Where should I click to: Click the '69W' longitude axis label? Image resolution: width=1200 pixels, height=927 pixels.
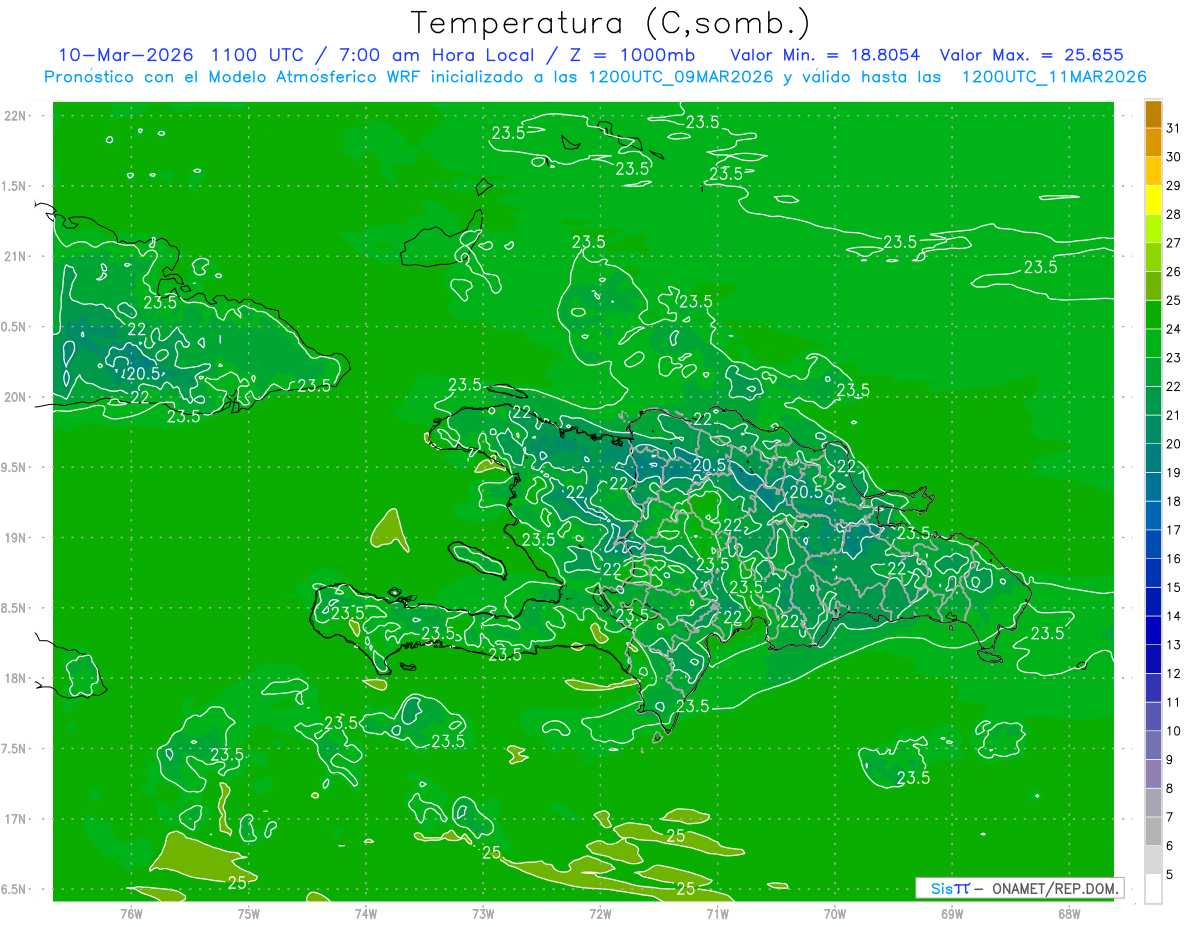952,913
